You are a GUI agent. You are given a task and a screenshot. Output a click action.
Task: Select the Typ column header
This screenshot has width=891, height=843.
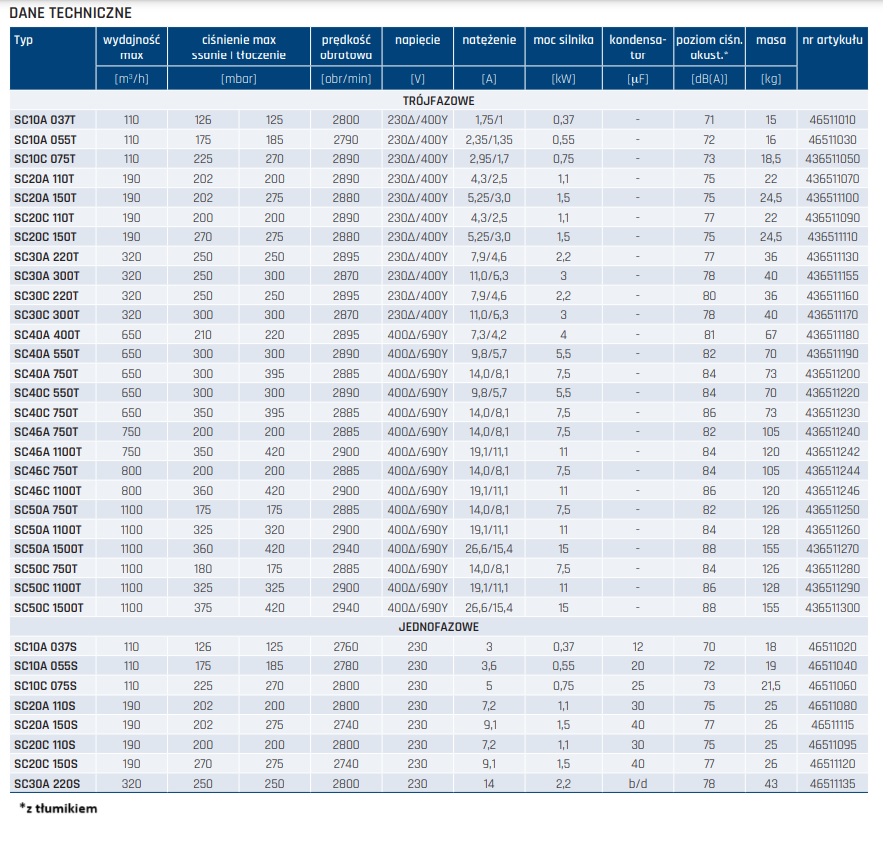coord(24,40)
